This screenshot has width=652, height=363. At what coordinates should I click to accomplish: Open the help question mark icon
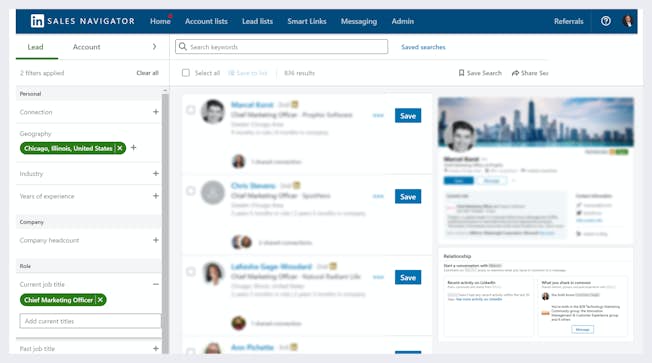(x=605, y=21)
